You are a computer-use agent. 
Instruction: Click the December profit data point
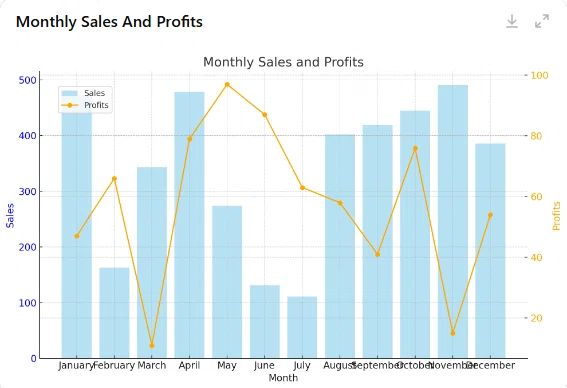pyautogui.click(x=490, y=215)
